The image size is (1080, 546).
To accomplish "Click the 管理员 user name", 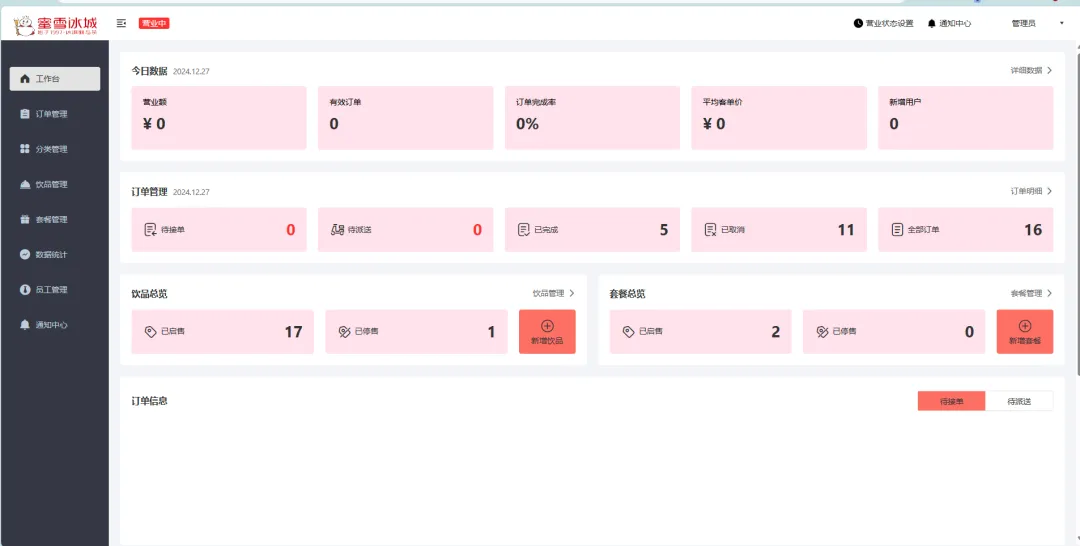I will pos(1024,23).
